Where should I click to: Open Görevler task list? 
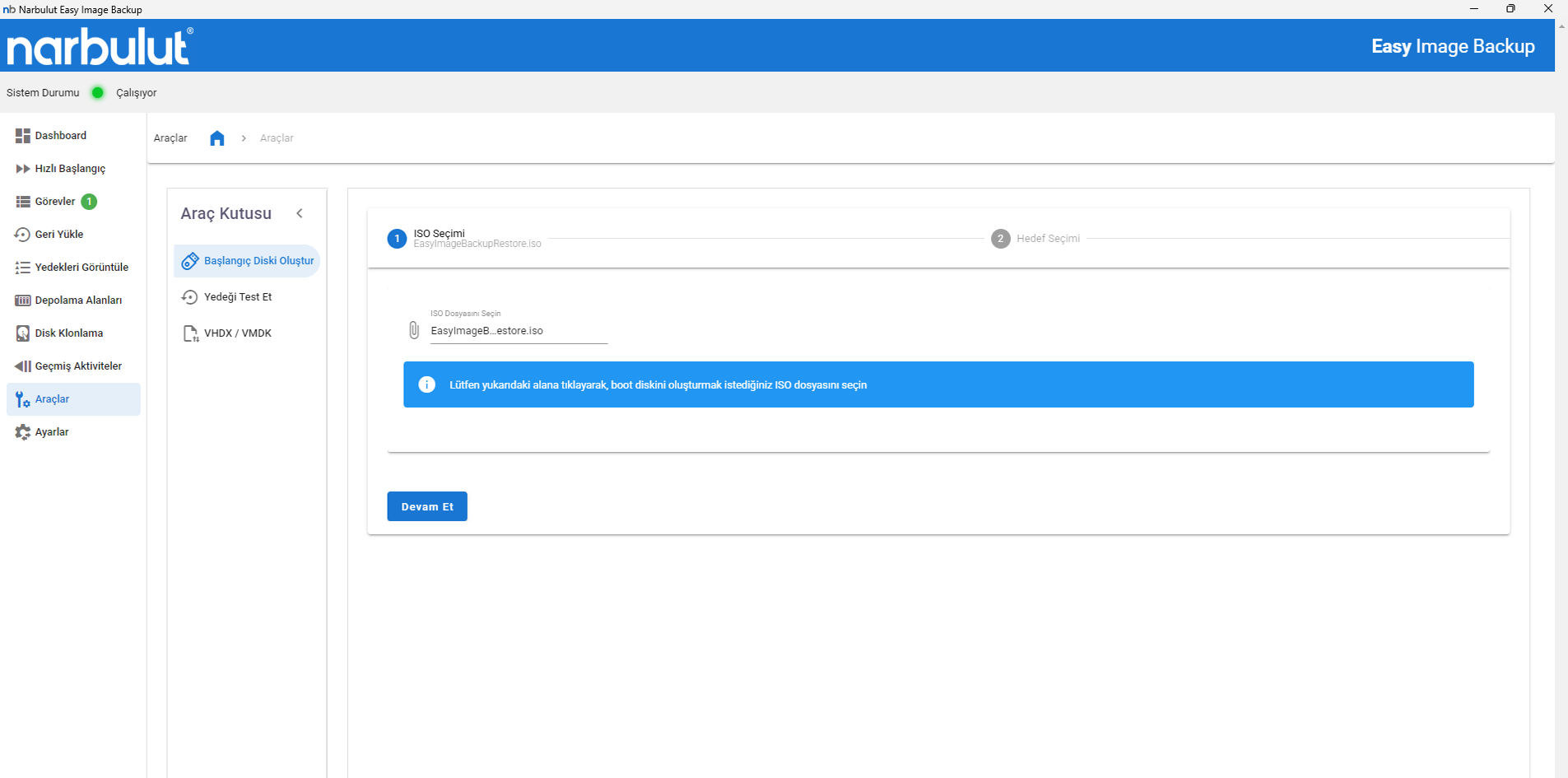pos(55,202)
